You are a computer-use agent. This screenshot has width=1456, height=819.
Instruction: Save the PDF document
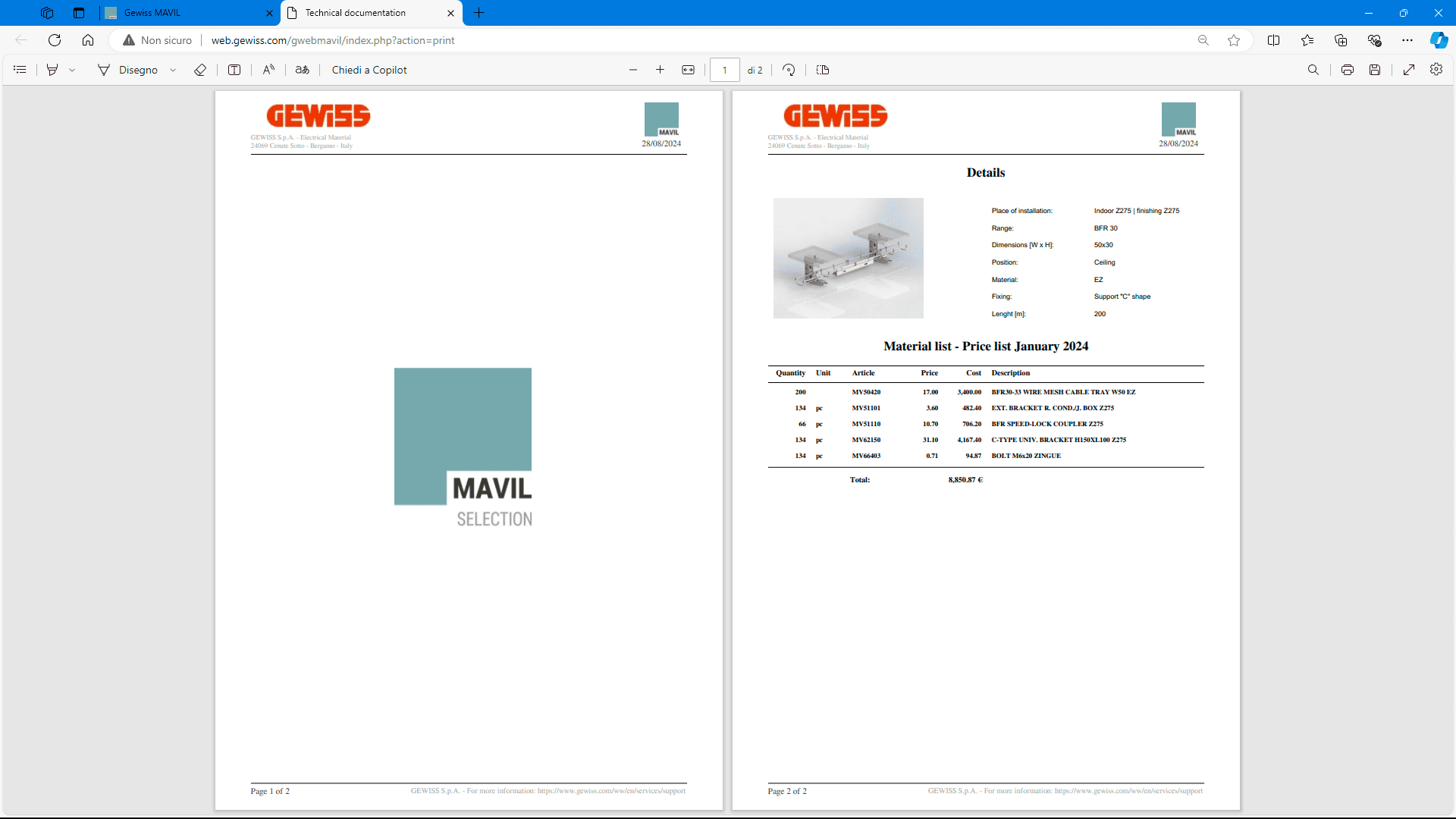tap(1375, 70)
